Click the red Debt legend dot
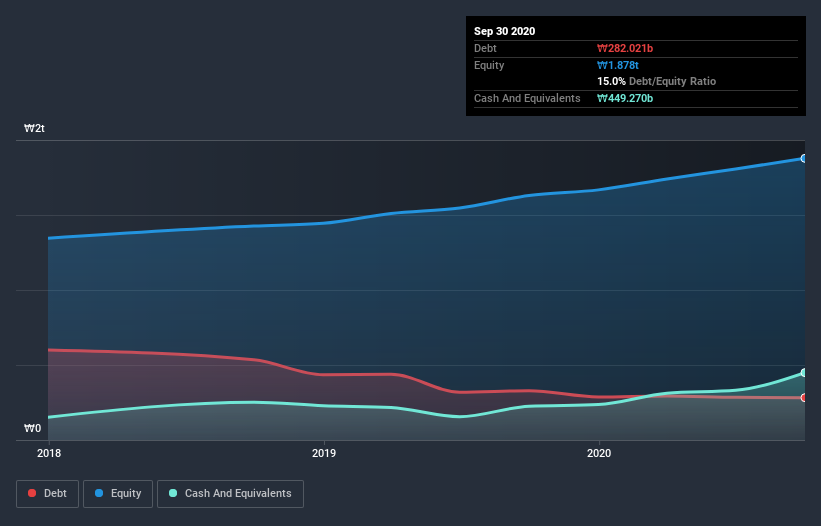The image size is (821, 526). pyautogui.click(x=32, y=493)
